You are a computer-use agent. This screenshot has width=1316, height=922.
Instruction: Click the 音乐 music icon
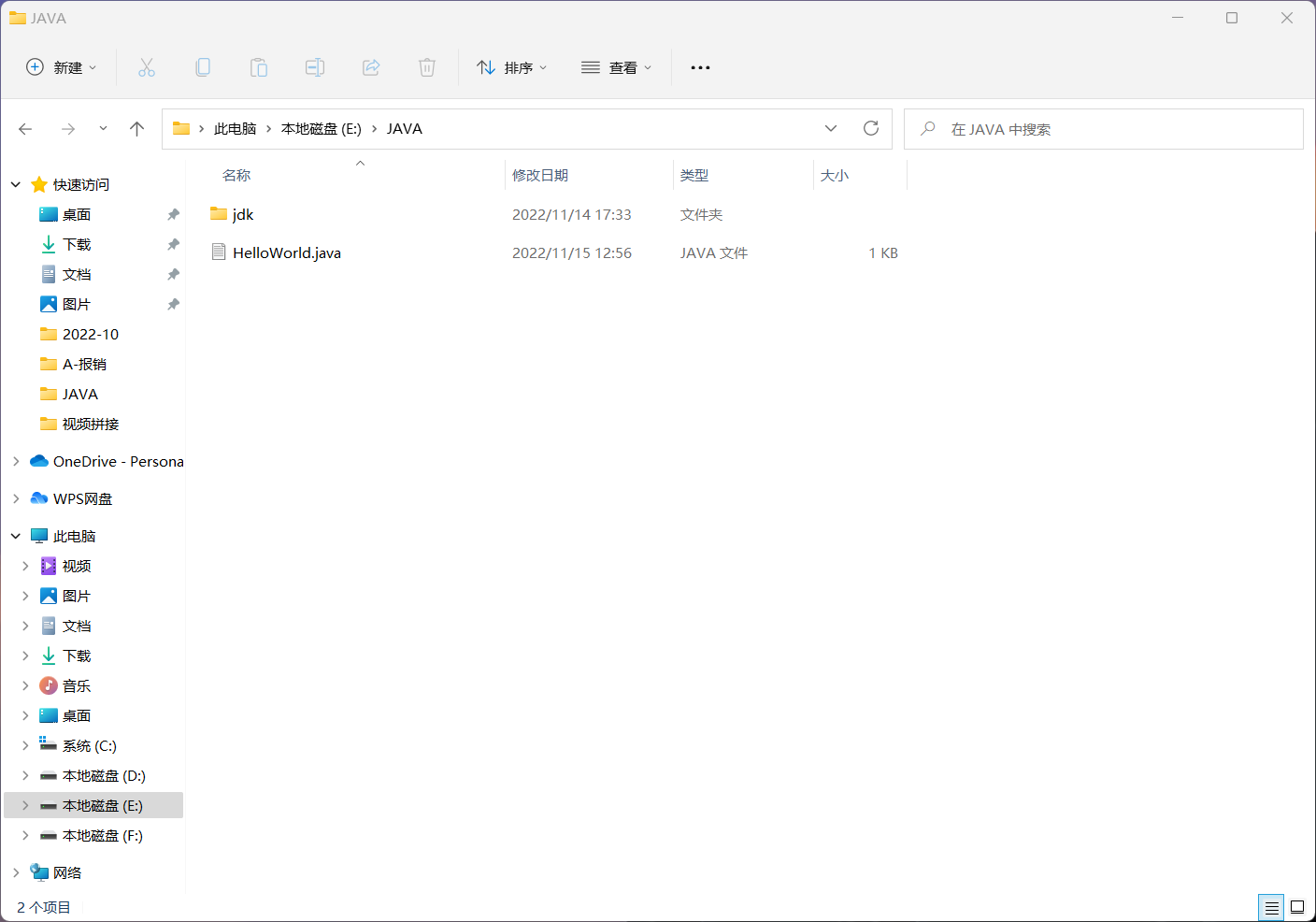point(49,685)
